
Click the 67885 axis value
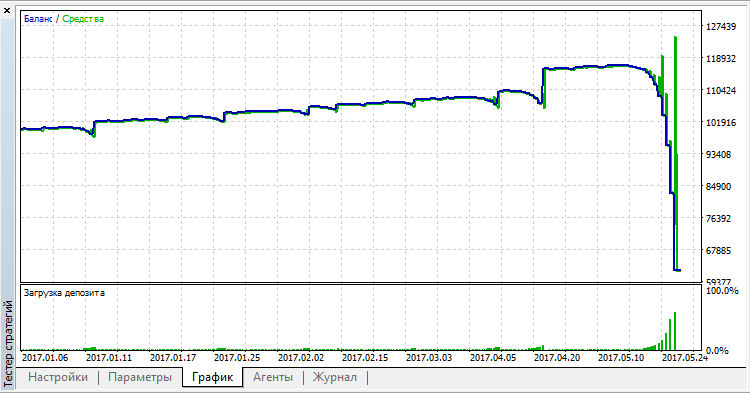[x=718, y=251]
